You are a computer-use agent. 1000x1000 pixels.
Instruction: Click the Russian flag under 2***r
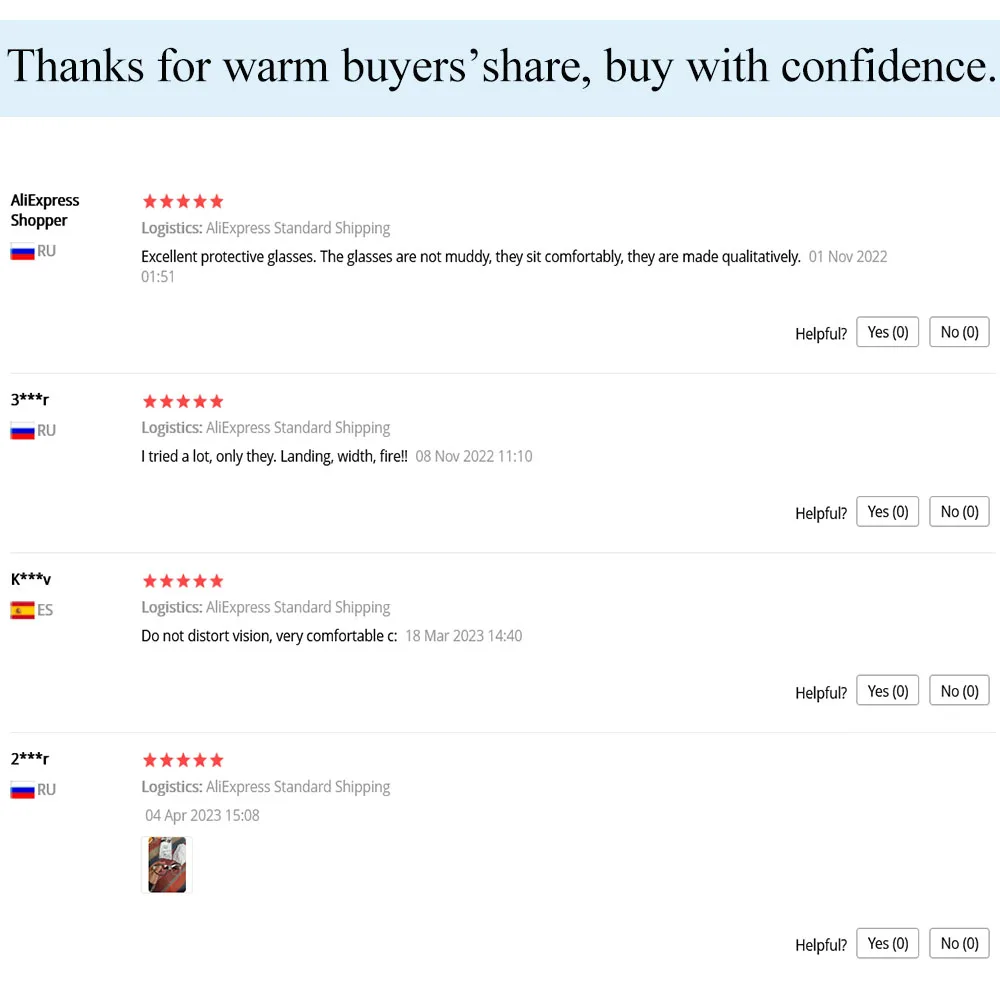(22, 791)
